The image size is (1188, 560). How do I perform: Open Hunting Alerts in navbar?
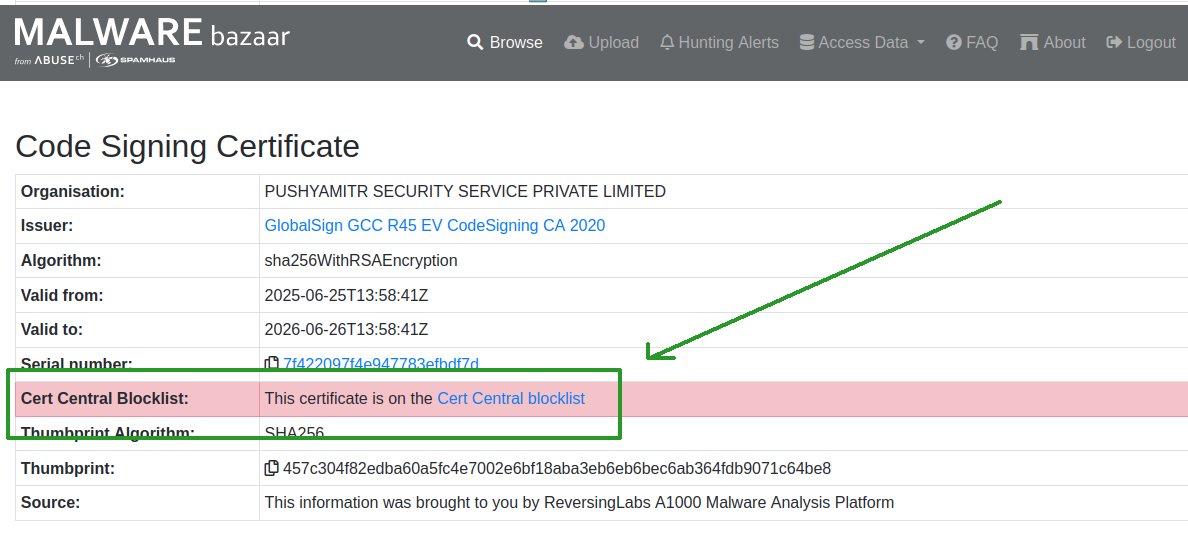tap(719, 42)
